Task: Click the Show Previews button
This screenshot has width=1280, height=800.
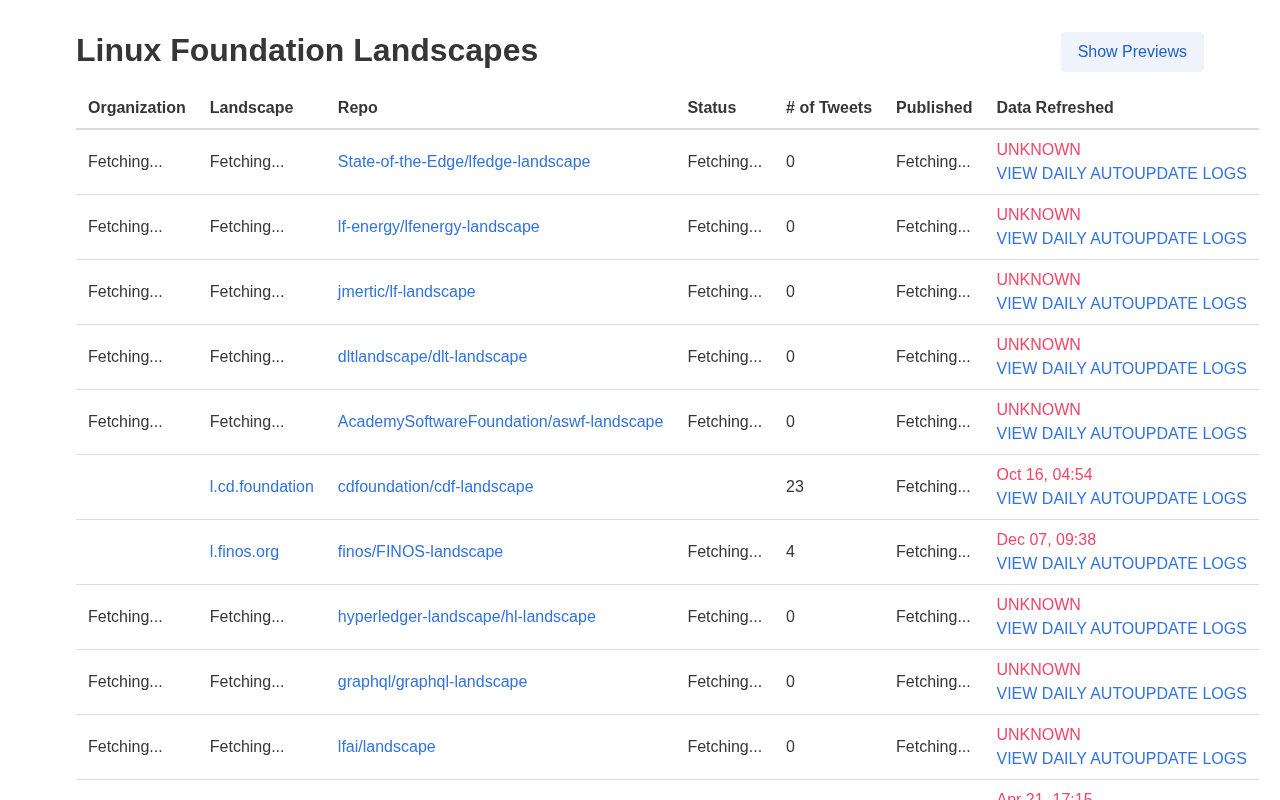Action: [x=1132, y=52]
